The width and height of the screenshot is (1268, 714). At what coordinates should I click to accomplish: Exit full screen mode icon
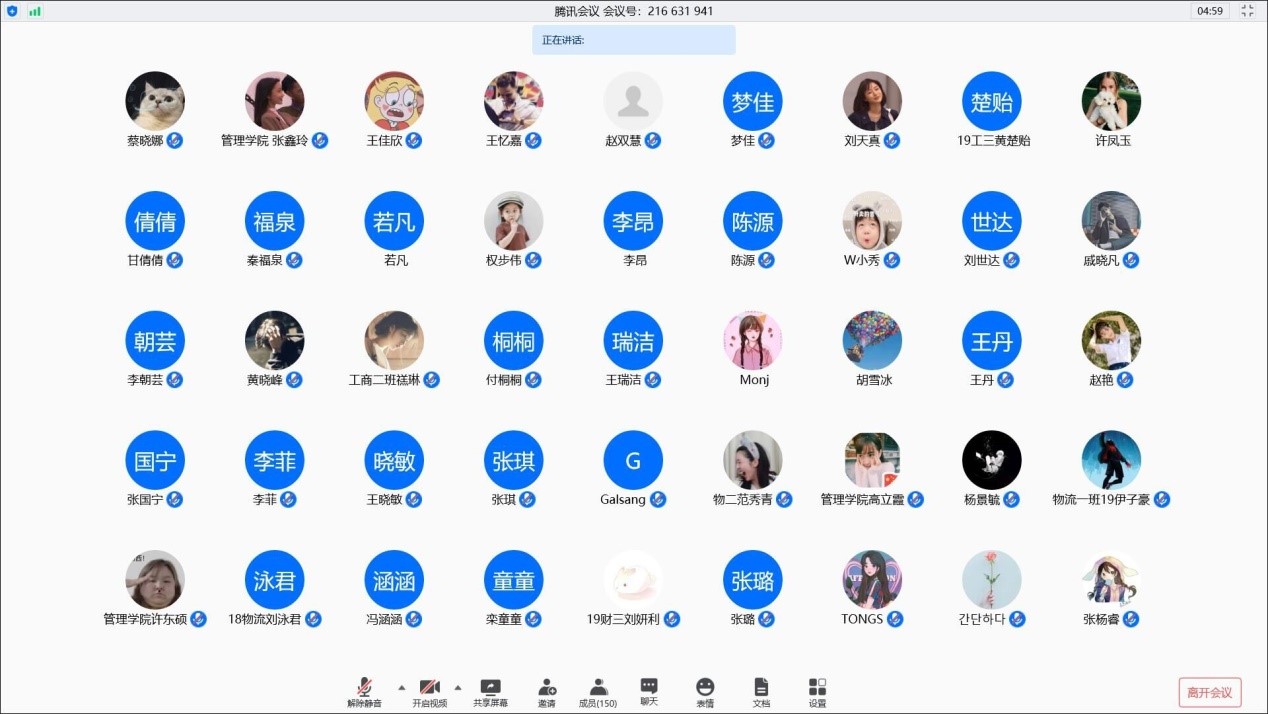(x=1247, y=11)
